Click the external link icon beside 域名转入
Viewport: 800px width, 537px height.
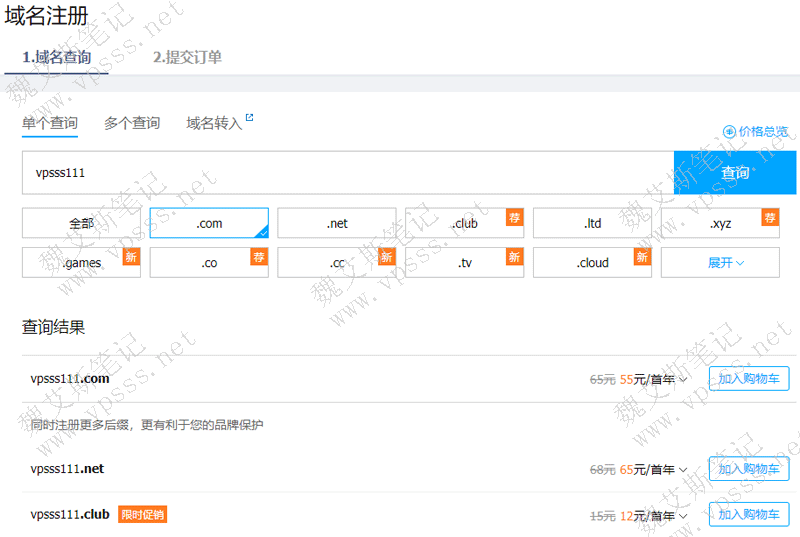pyautogui.click(x=250, y=119)
